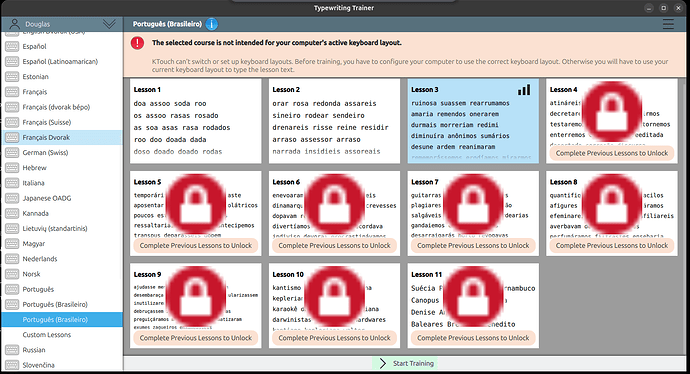Select Lietuvių (standartinis) layout
This screenshot has width=690, height=374.
click(x=62, y=228)
